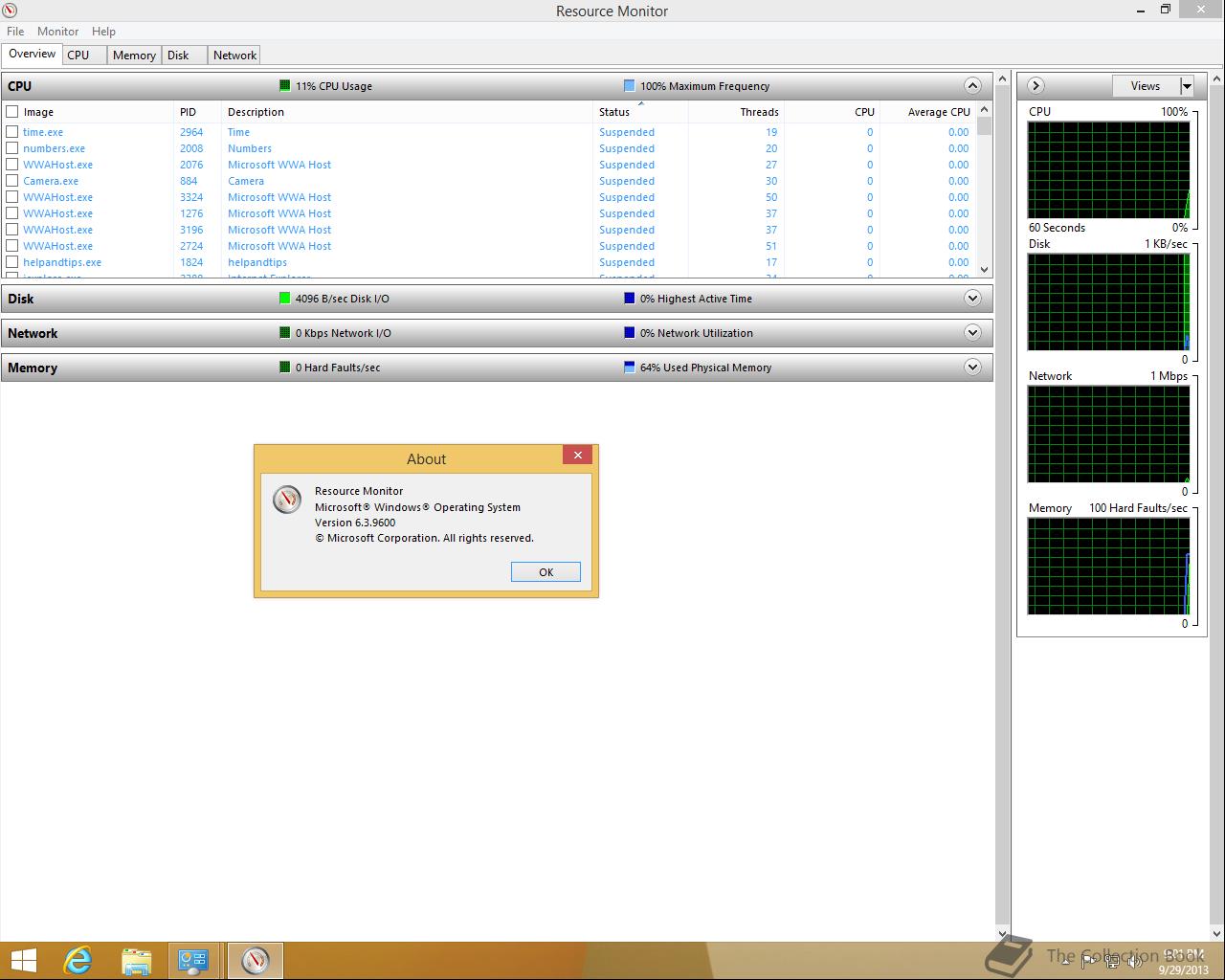Check the WWAHost.exe PID 1276 checkbox
This screenshot has height=980, width=1225.
coord(12,213)
